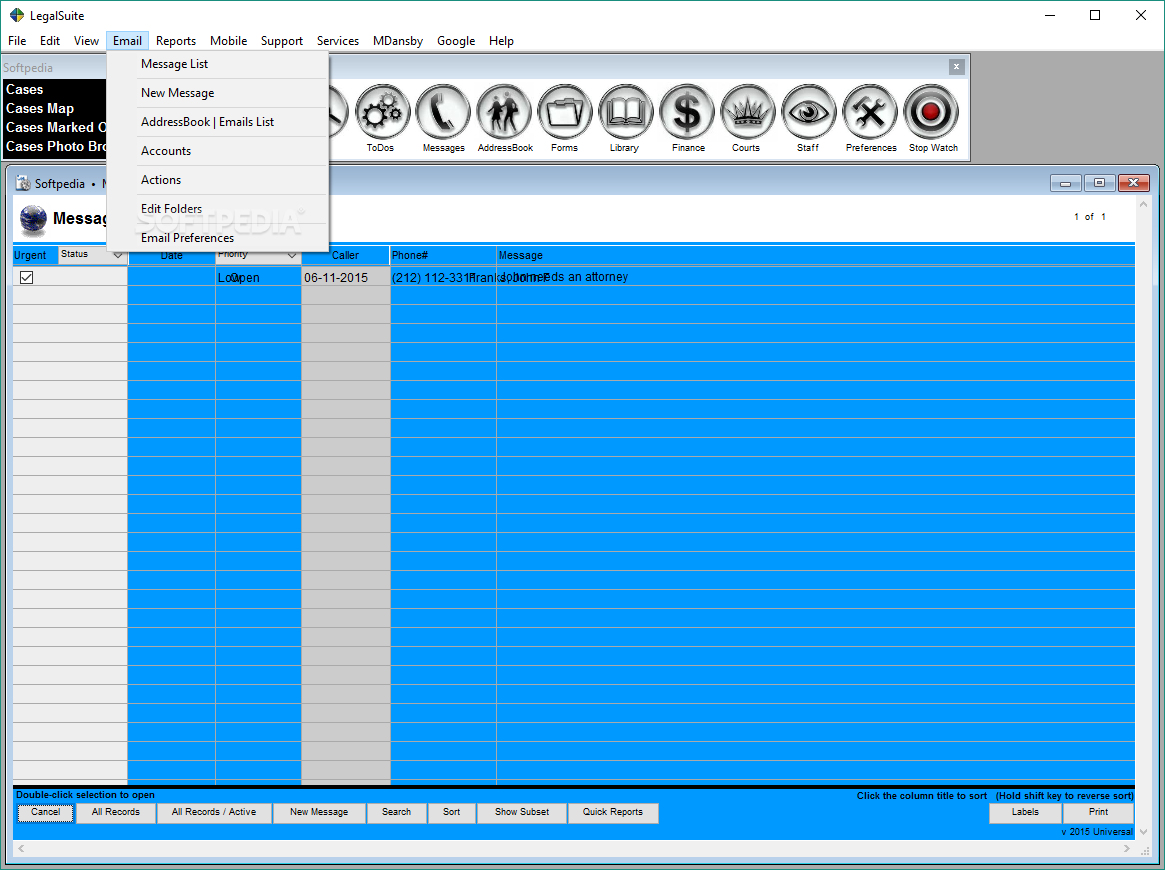Select Cases Marked entry in the sidebar
Screen dimensions: 1165x870
click(55, 128)
